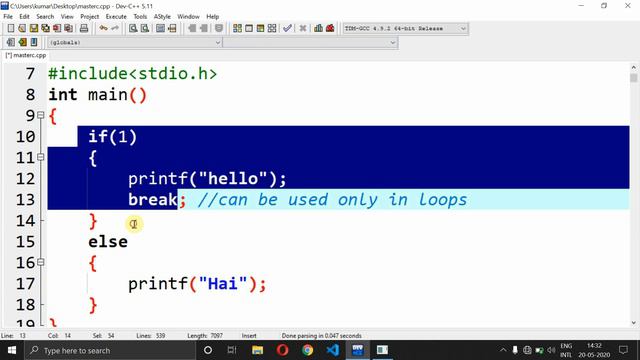
Task: Select the masterc.cpp editor tab
Action: 25,56
